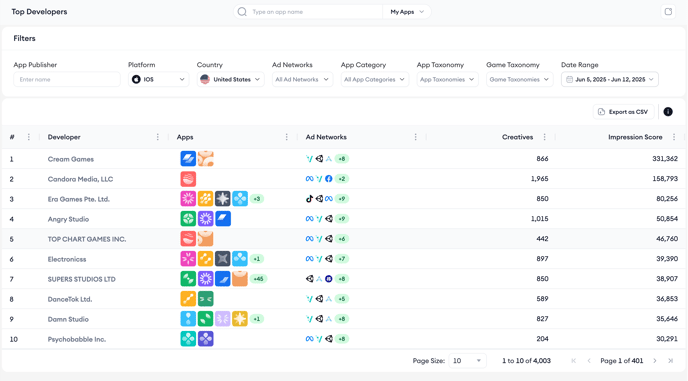Click impression score 46,760

point(667,239)
